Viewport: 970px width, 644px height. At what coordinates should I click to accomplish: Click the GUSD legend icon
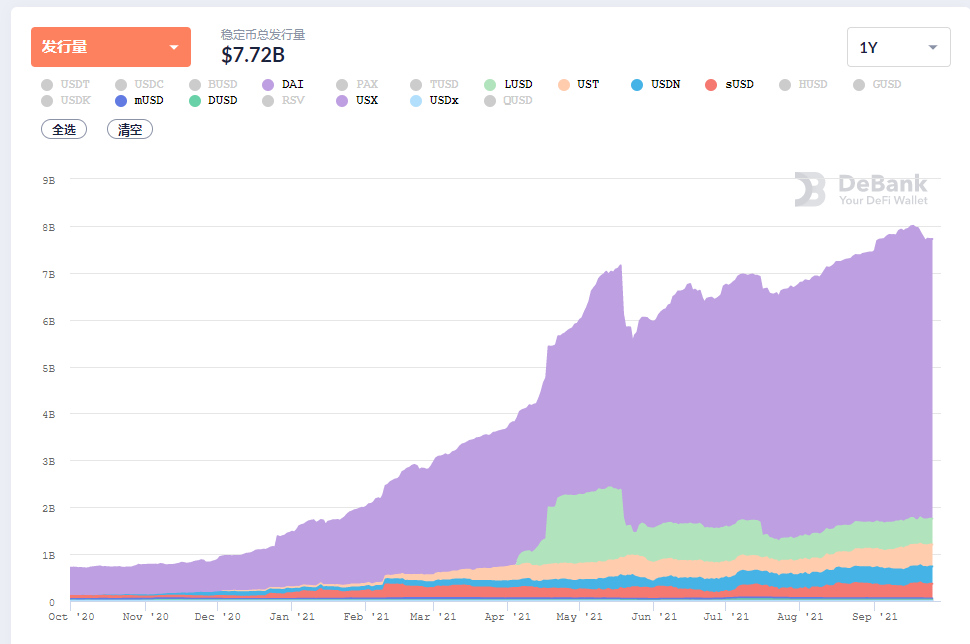point(857,84)
